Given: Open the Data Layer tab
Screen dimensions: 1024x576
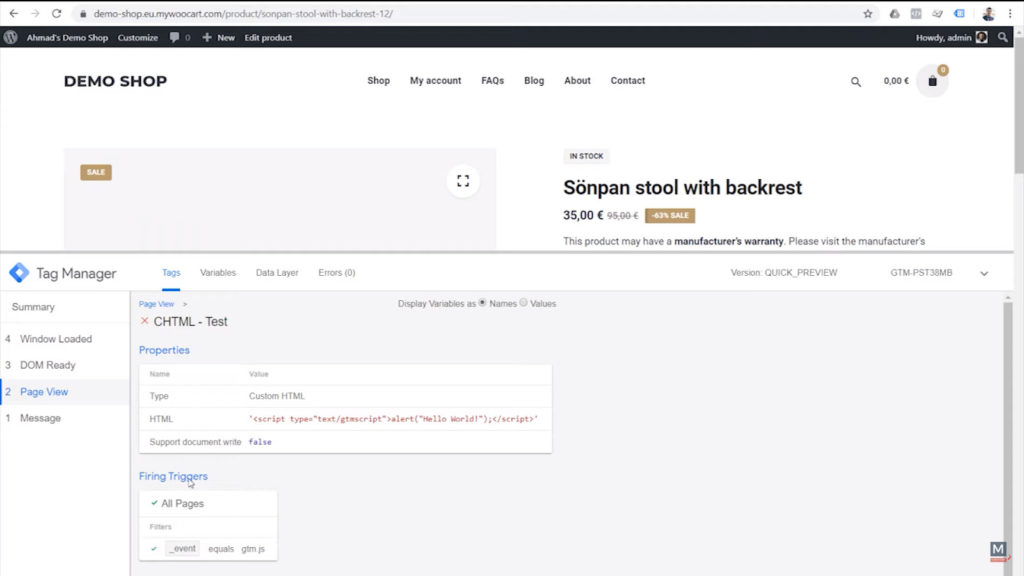Looking at the screenshot, I should coord(277,272).
